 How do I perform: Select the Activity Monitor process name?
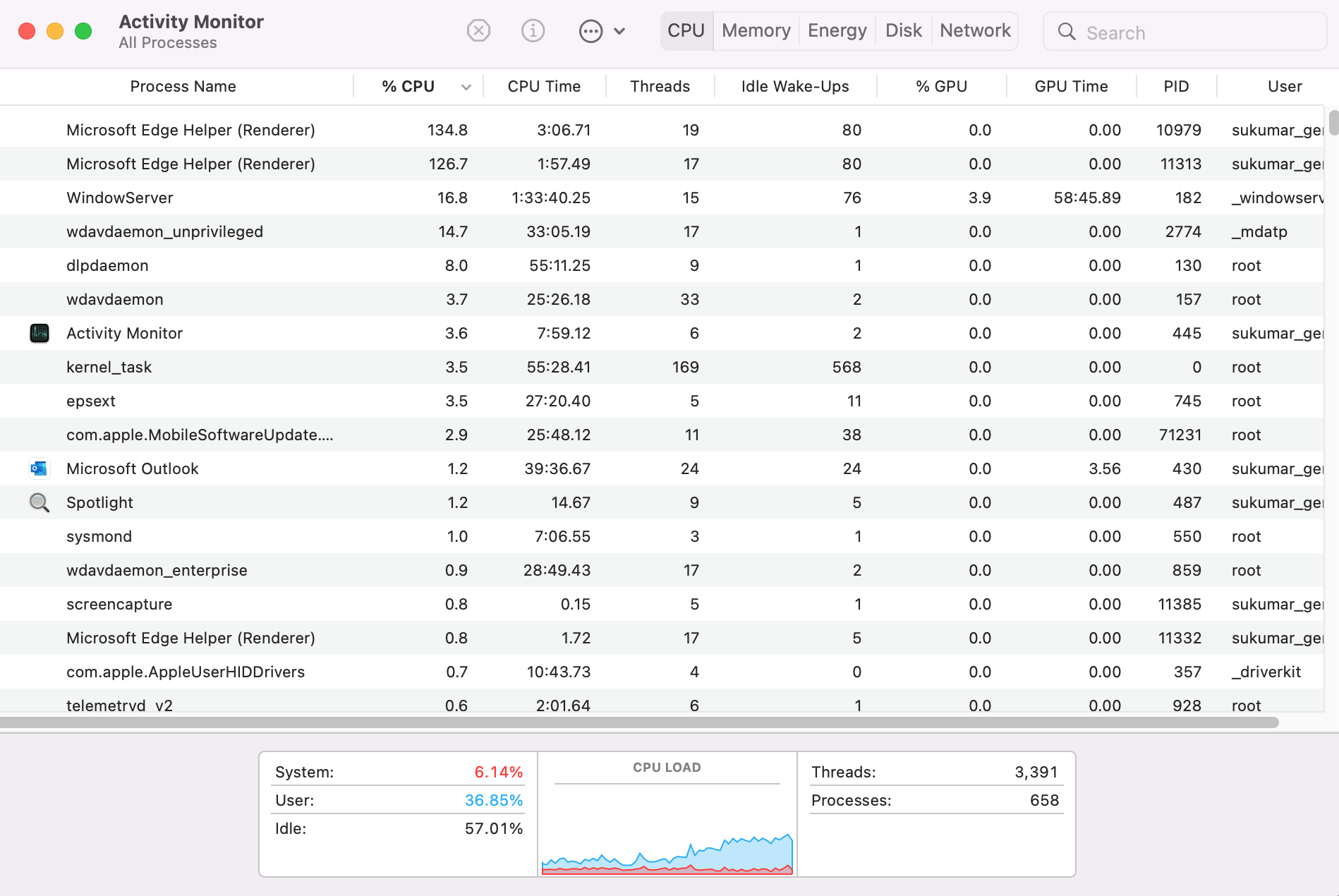pyautogui.click(x=124, y=333)
